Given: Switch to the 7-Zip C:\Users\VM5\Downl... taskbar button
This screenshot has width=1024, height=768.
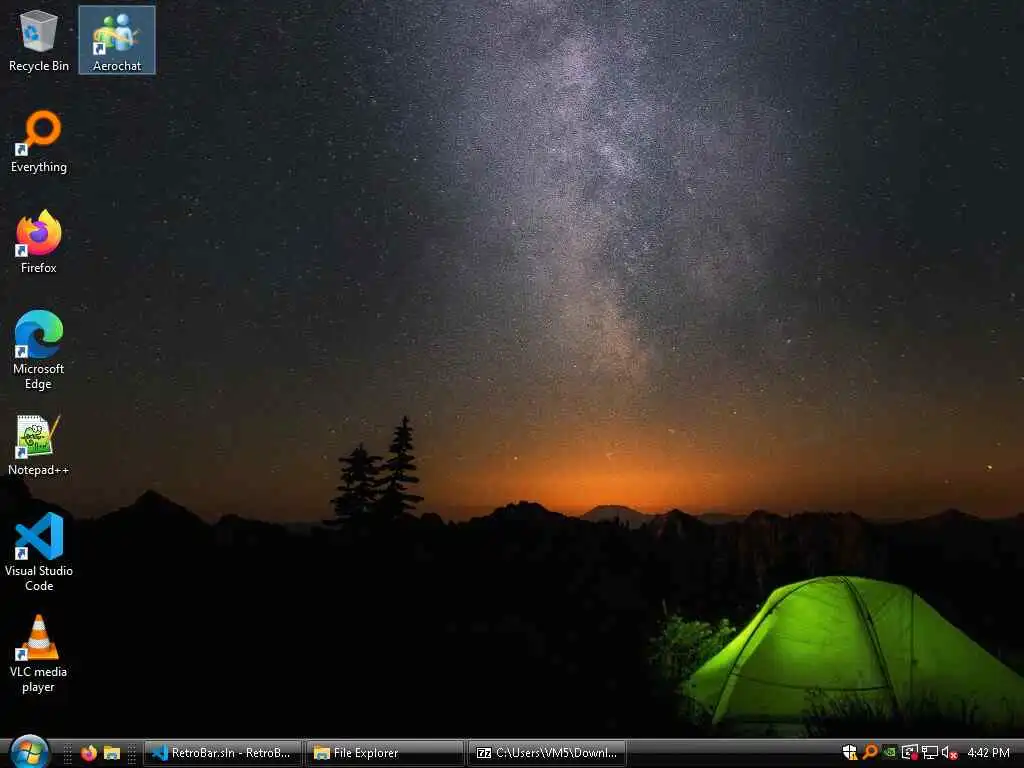Looking at the screenshot, I should [547, 753].
